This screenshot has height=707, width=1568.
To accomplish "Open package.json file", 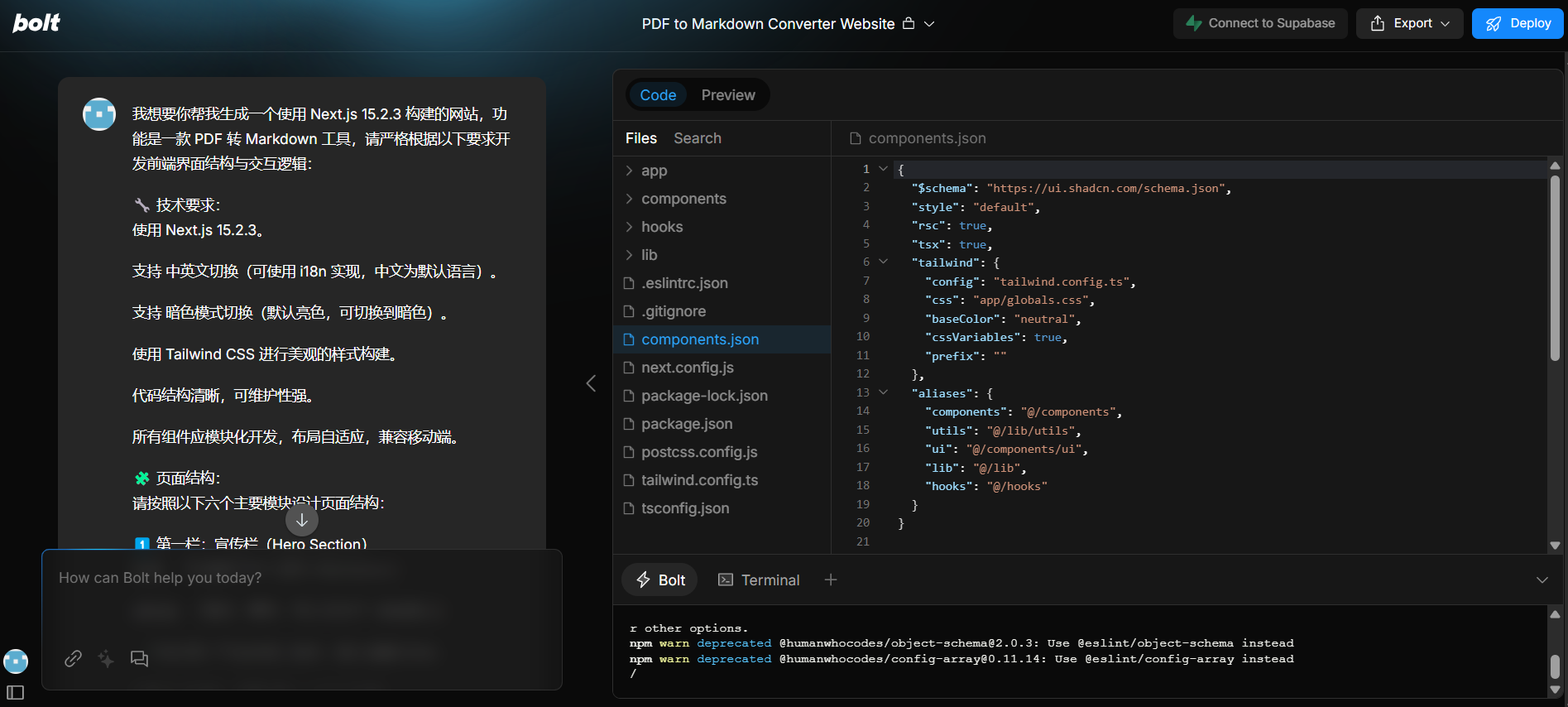I will tap(722, 424).
